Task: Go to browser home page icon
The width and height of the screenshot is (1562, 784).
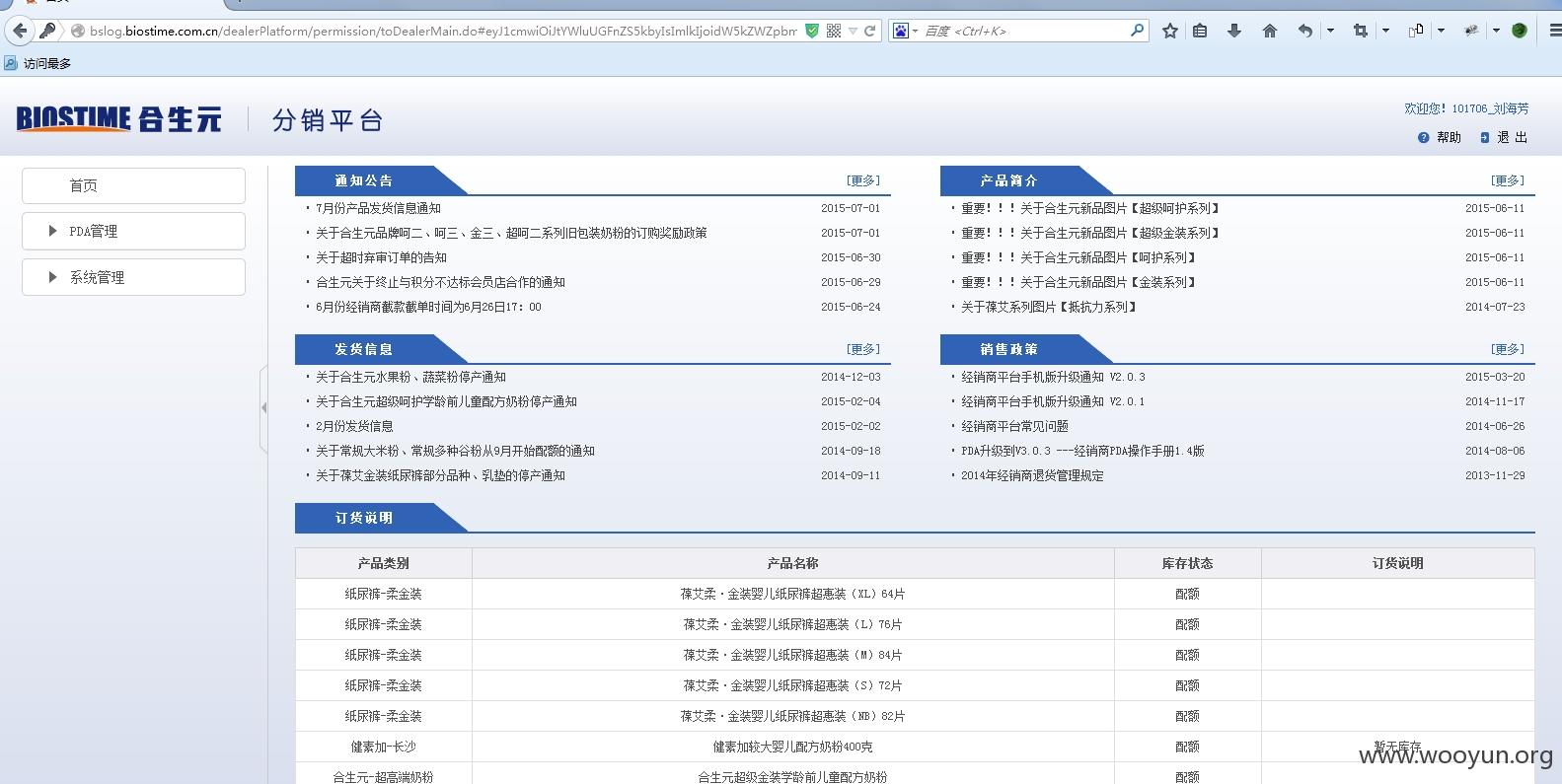Action: (x=1269, y=31)
